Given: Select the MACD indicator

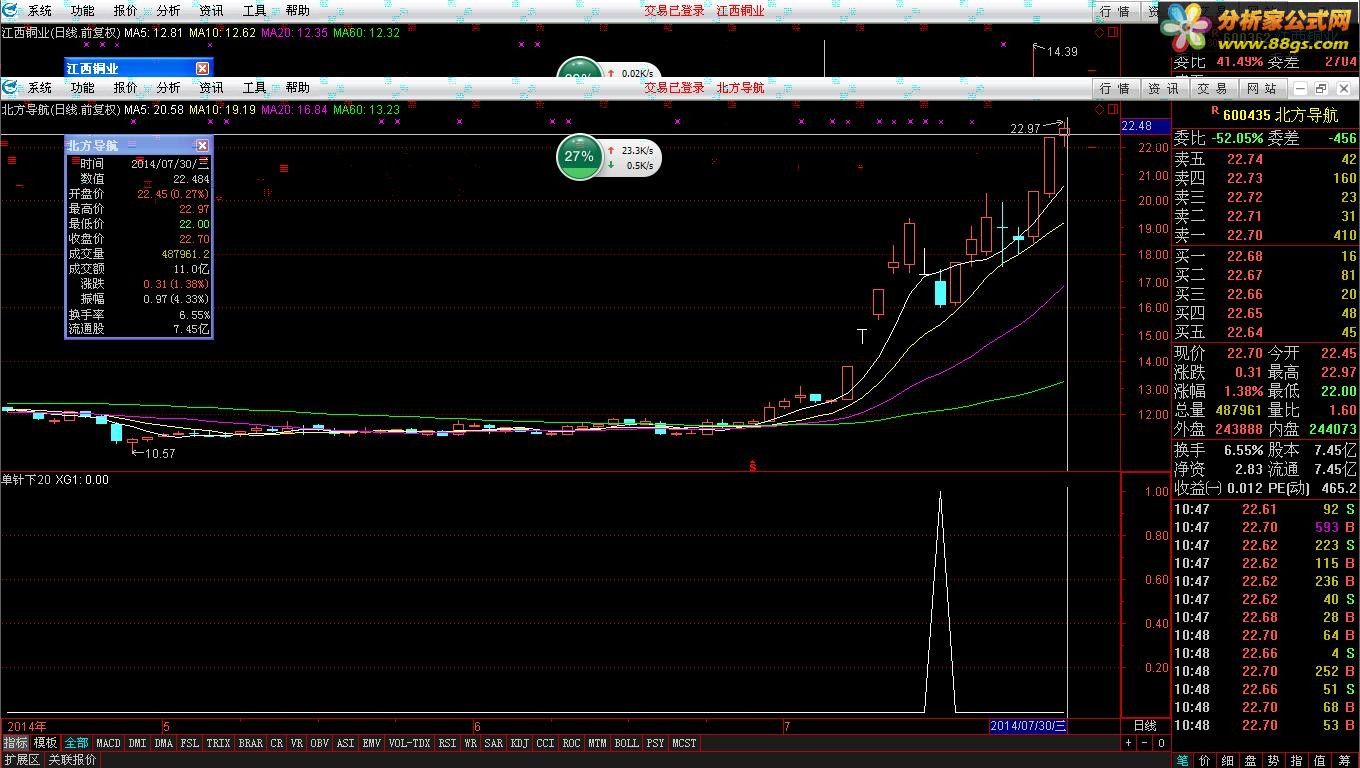Looking at the screenshot, I should coord(108,743).
